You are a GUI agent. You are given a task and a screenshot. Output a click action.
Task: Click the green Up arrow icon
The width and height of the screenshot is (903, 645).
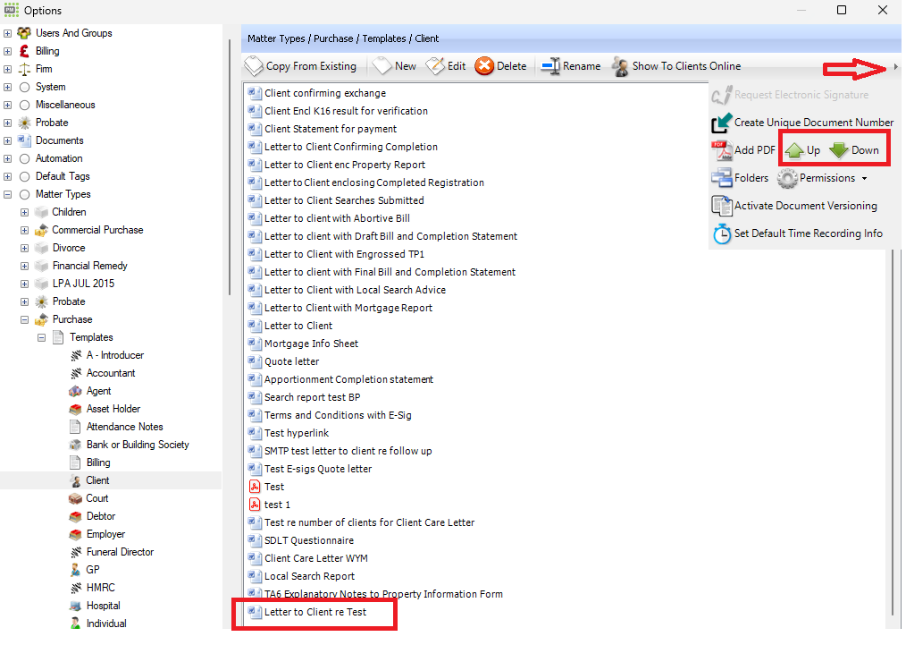pyautogui.click(x=795, y=150)
